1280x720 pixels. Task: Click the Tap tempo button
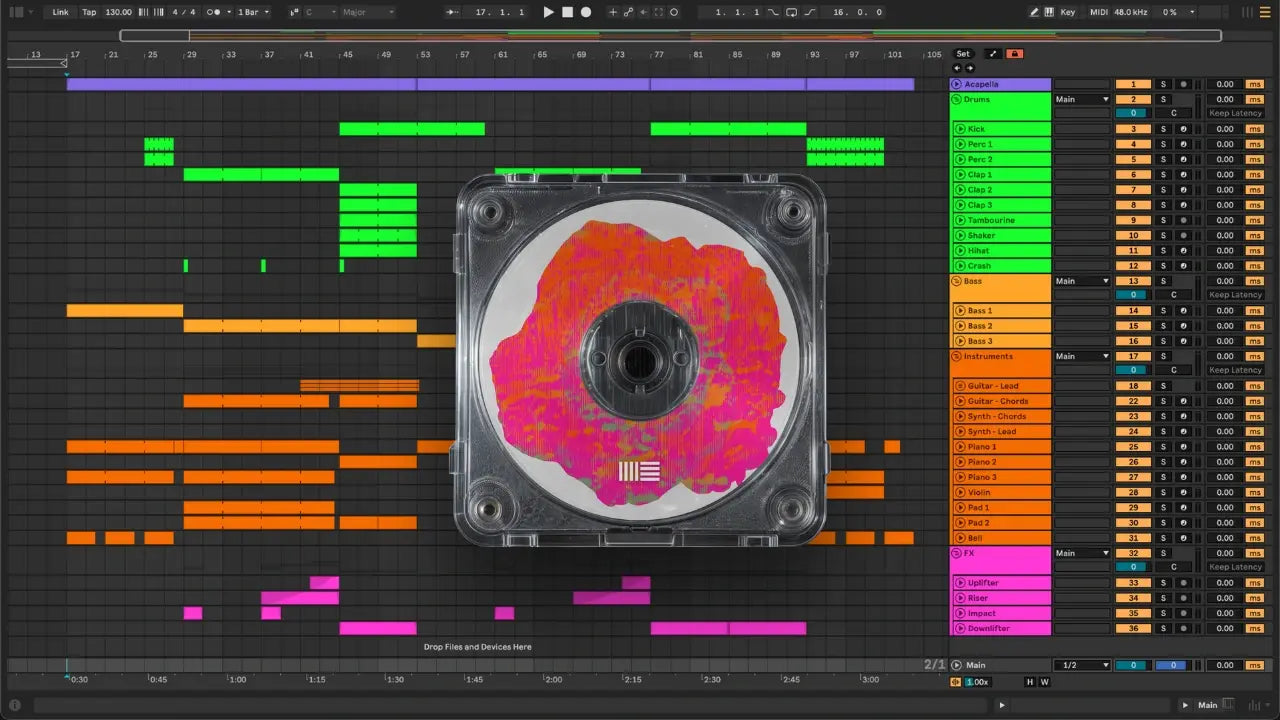[x=89, y=12]
